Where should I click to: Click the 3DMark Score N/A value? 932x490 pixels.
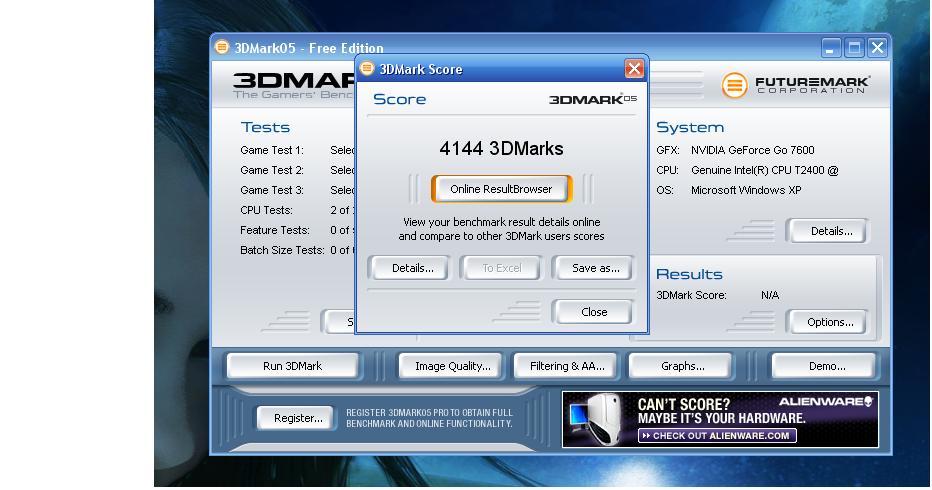click(x=770, y=295)
